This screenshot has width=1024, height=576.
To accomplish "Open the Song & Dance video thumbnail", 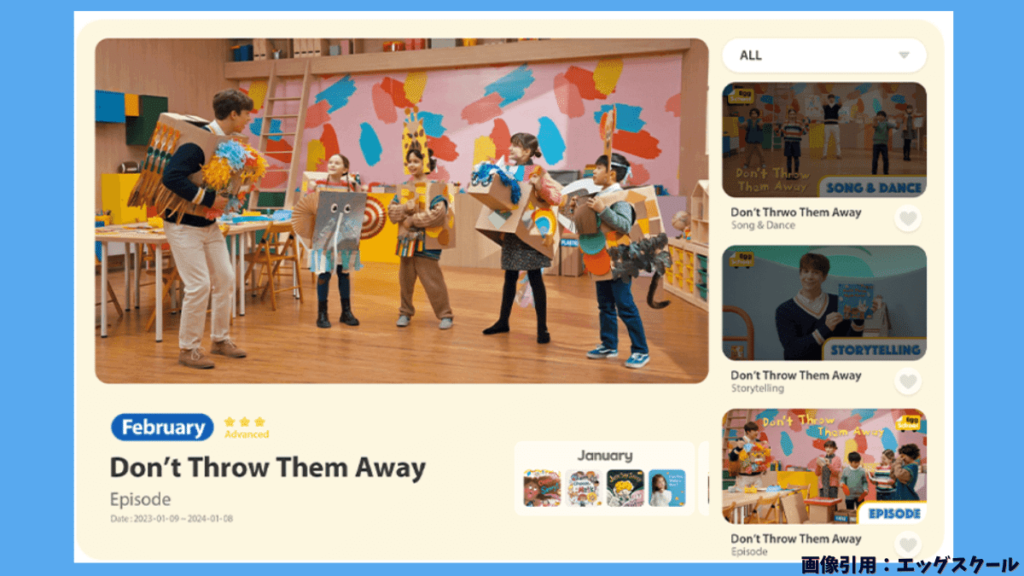I will point(824,140).
